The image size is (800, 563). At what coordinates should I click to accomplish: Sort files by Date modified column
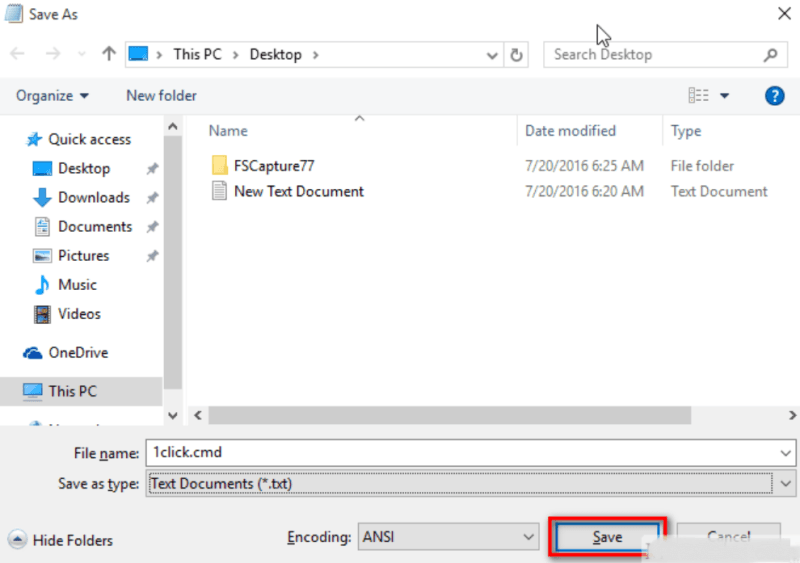point(570,131)
